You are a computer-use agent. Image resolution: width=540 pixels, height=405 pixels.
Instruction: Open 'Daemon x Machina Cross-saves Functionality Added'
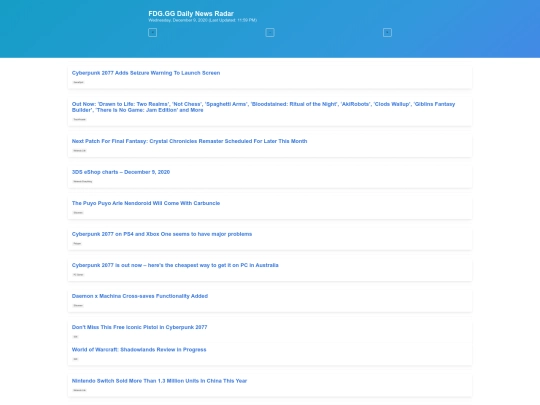[140, 296]
